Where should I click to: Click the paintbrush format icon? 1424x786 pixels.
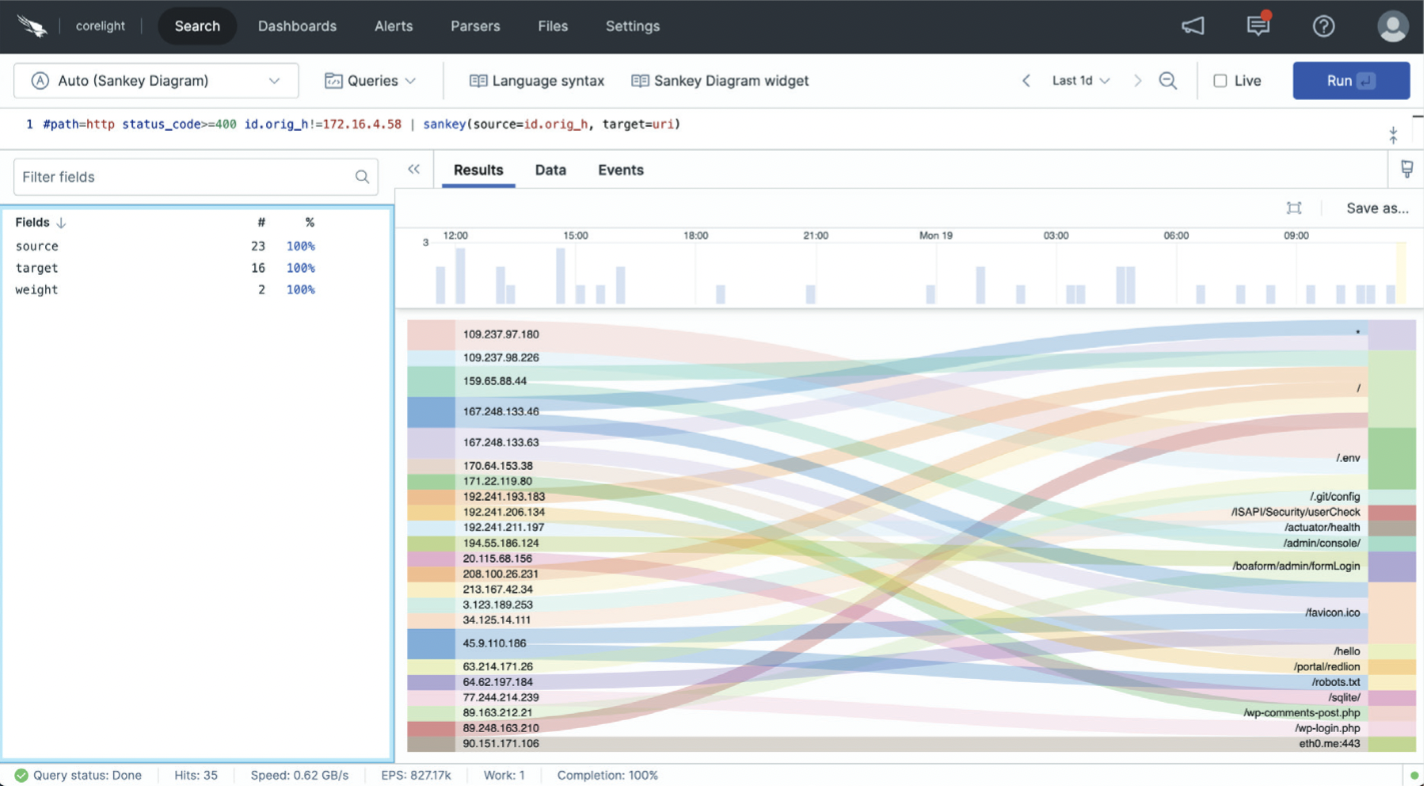pos(1406,170)
